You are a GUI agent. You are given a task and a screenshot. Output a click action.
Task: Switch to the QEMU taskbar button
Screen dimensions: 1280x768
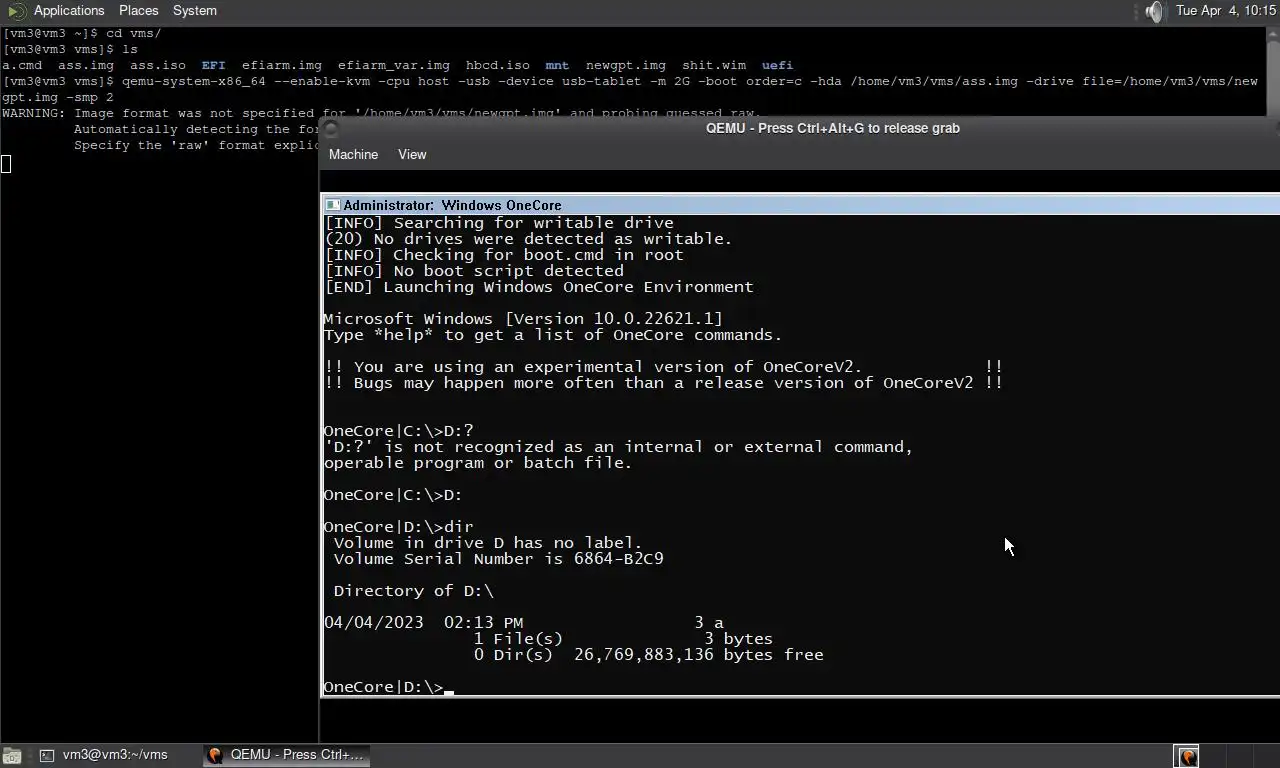point(287,755)
